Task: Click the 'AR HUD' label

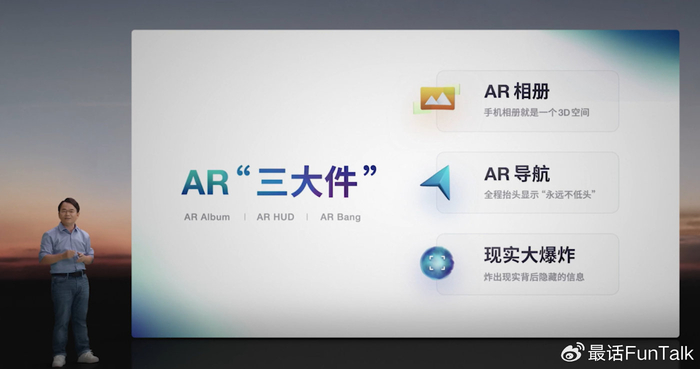Action: [x=275, y=217]
